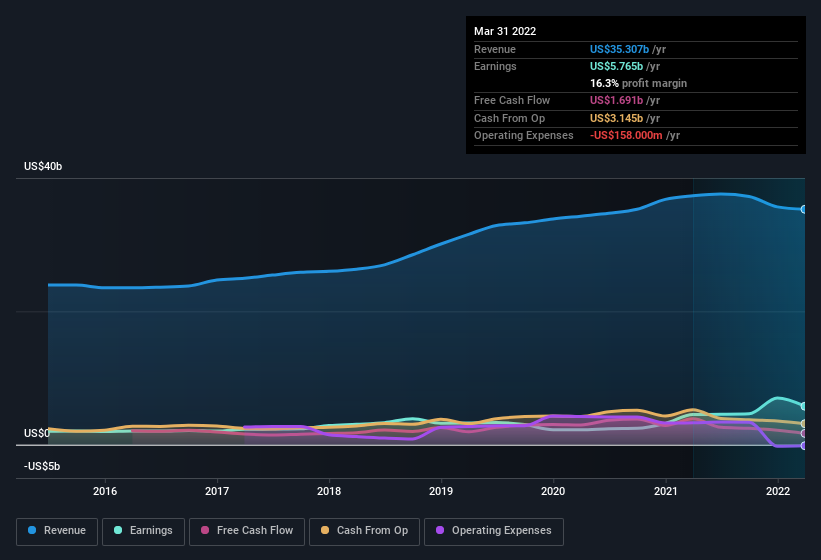
Task: Click the 2016 x-axis label
Action: [x=105, y=491]
